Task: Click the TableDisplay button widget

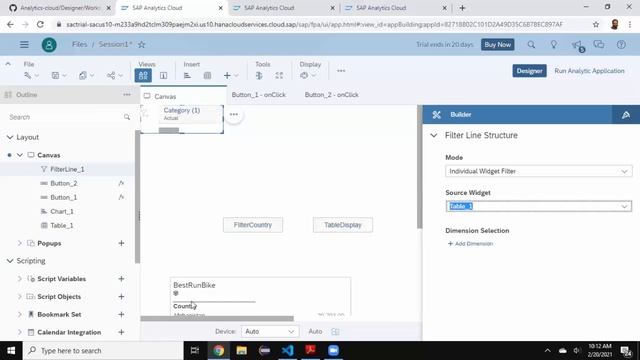Action: (x=343, y=225)
